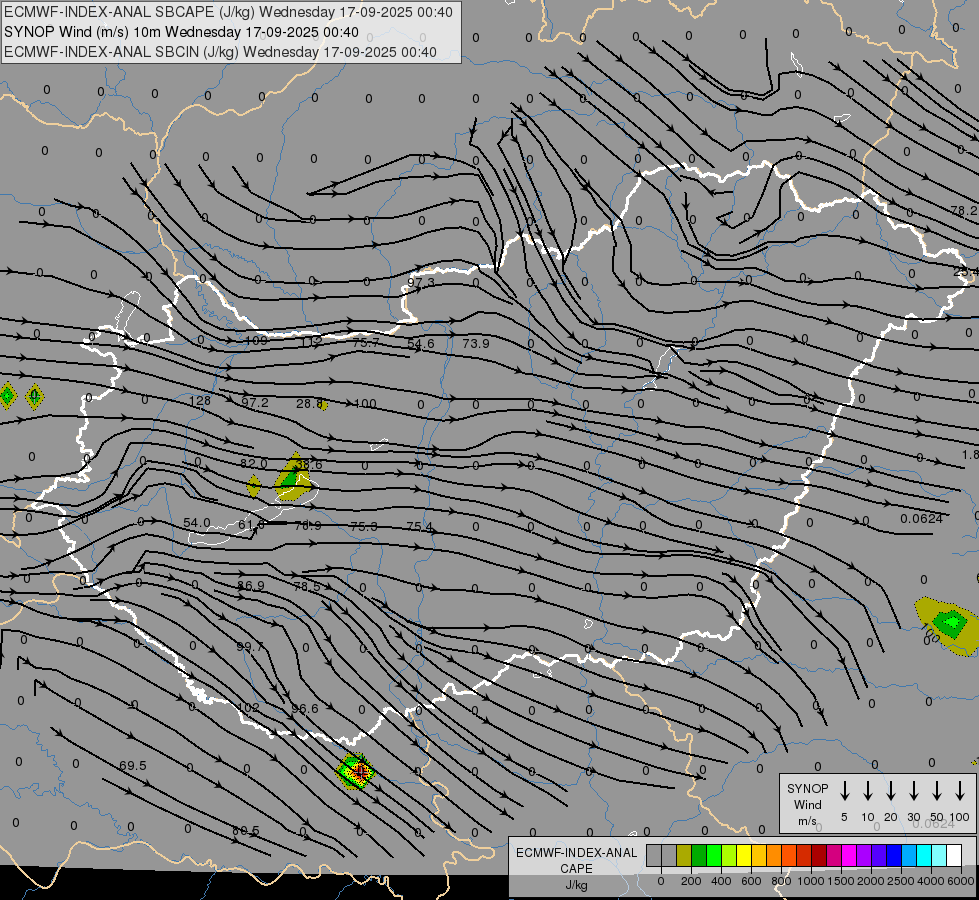Viewport: 979px width, 900px height.
Task: Click the 10 m/s wind arrow symbol
Action: click(x=867, y=791)
